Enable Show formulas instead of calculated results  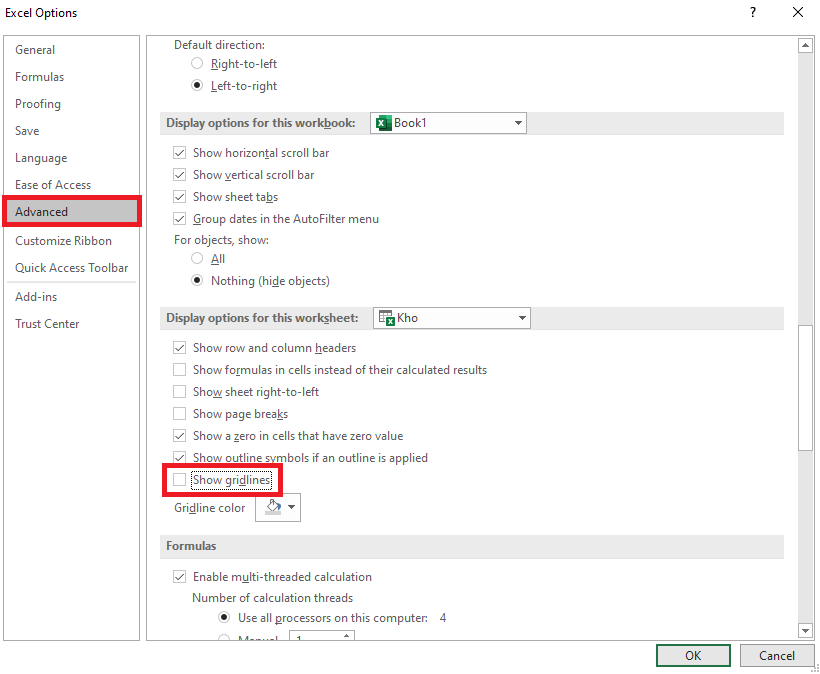(179, 370)
